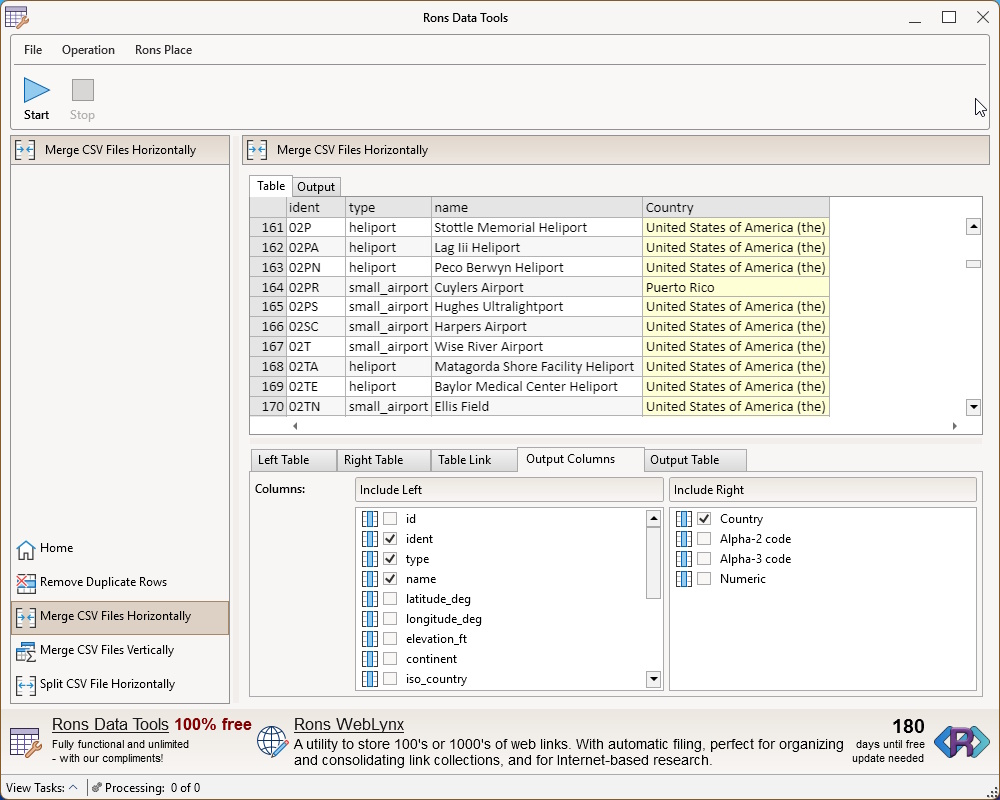Uncheck the name column checkbox
The height and width of the screenshot is (800, 1000).
point(390,579)
